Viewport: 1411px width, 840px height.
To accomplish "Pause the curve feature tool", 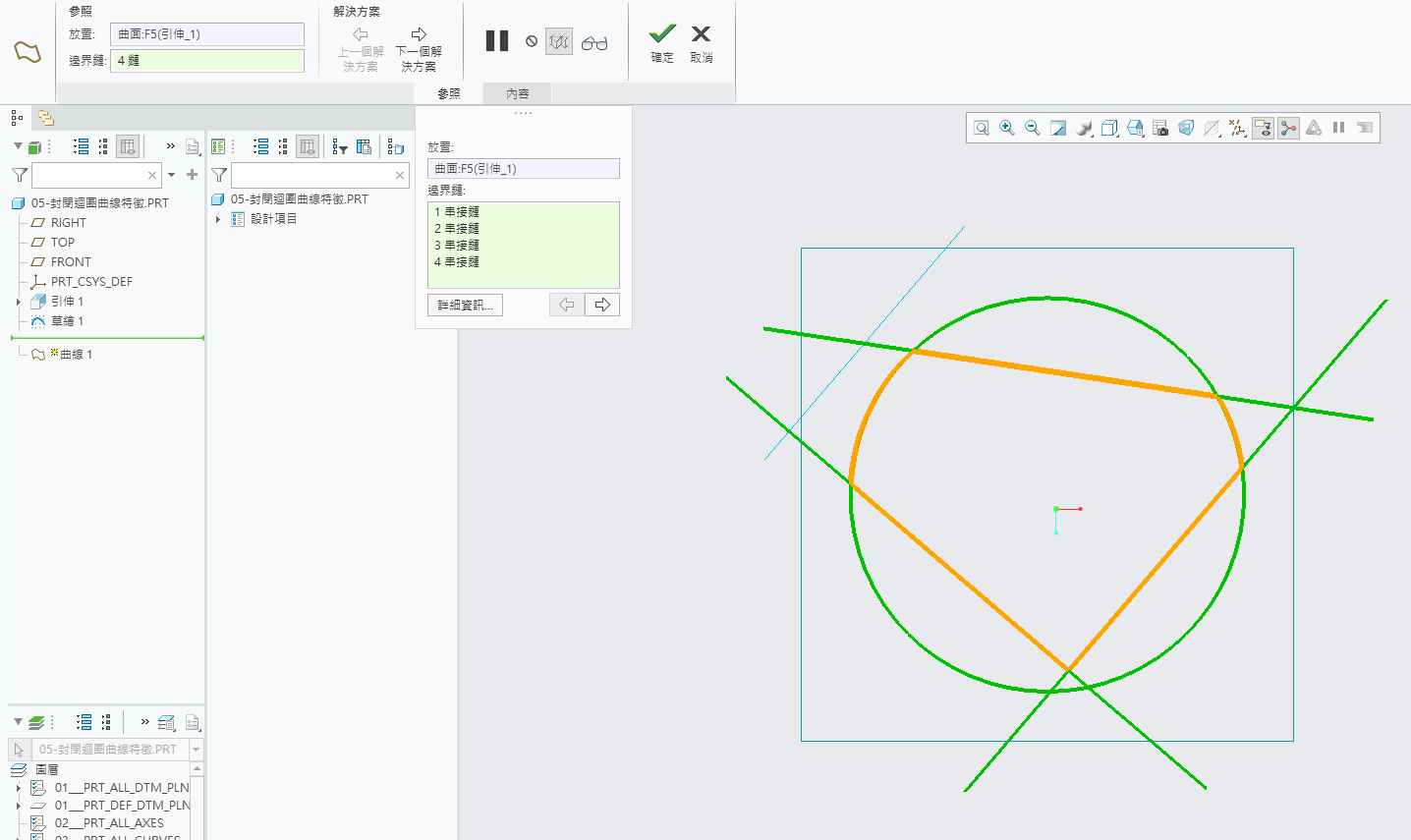I will click(497, 41).
